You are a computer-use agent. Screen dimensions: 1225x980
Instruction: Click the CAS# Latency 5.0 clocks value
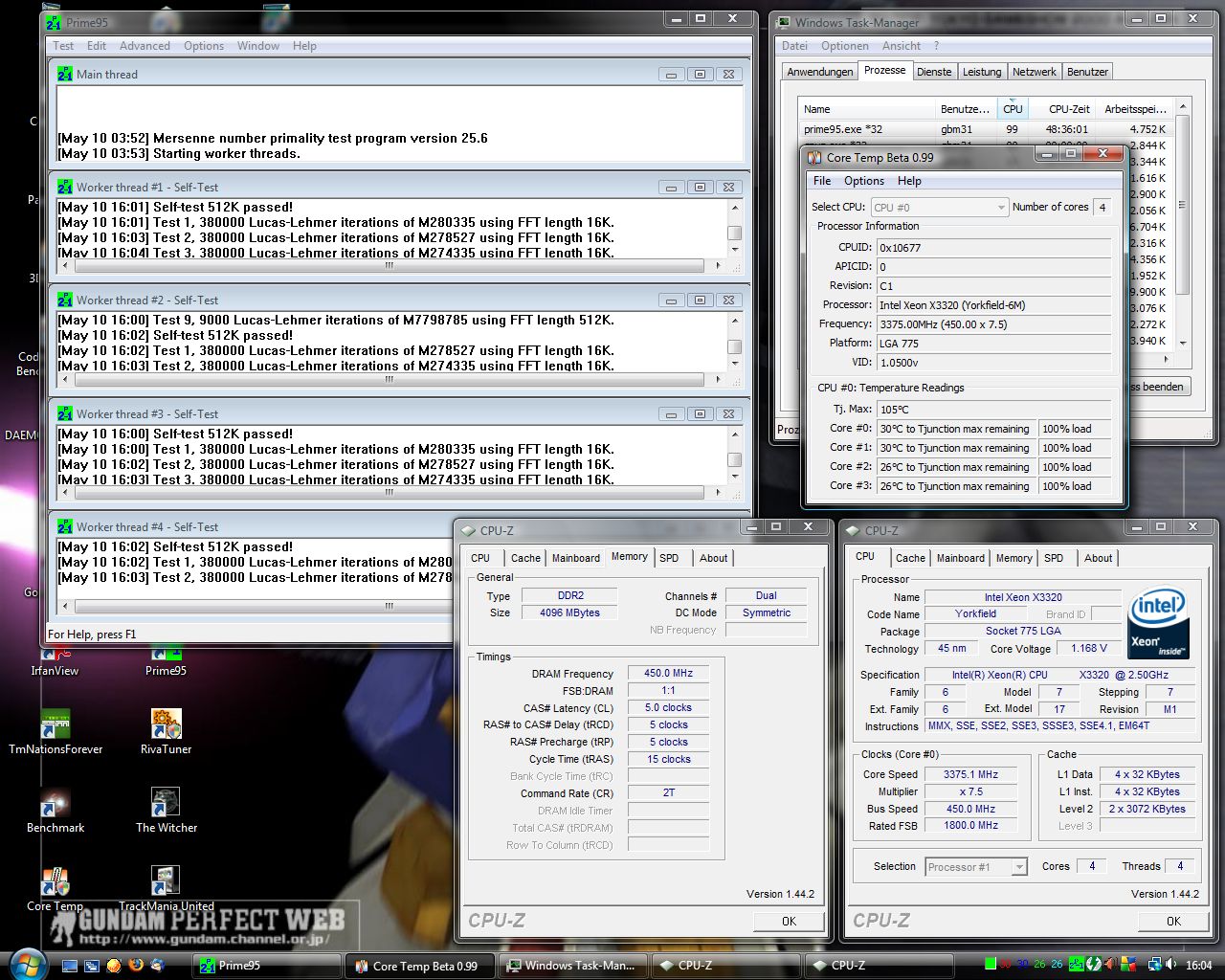pyautogui.click(x=668, y=707)
